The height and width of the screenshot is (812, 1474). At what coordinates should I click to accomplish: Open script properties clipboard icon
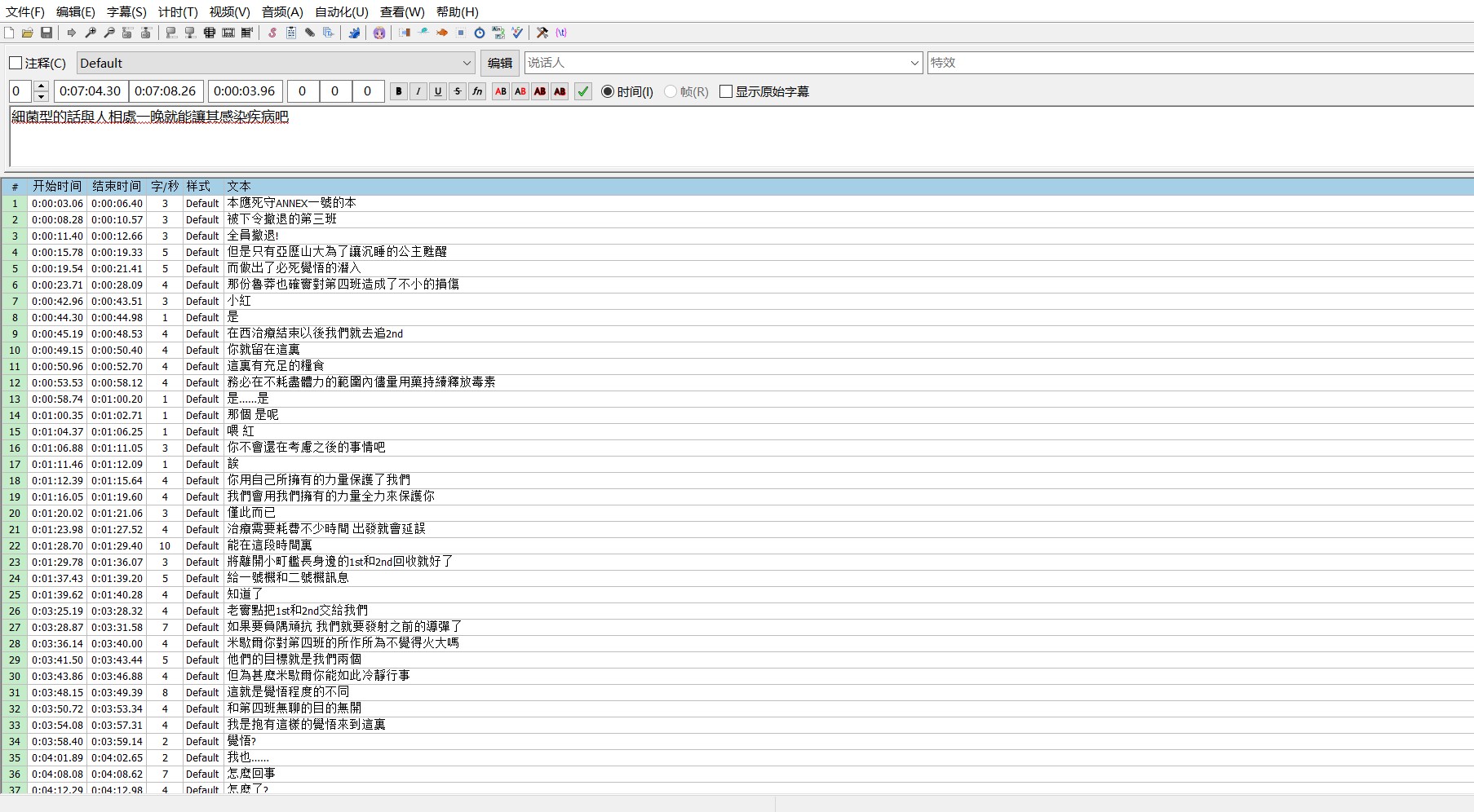290,33
